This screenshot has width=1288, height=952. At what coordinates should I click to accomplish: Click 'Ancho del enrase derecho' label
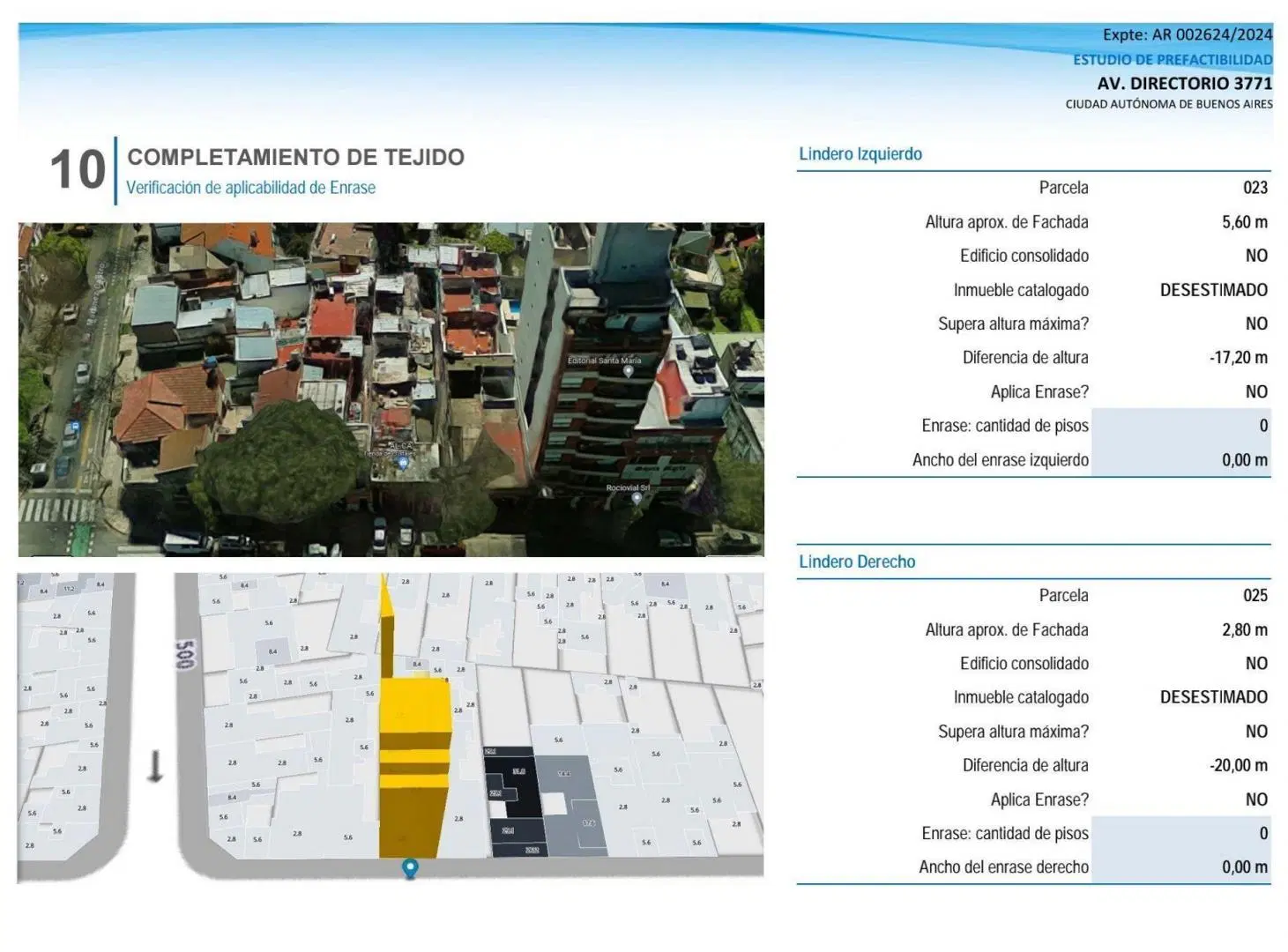(x=1004, y=867)
